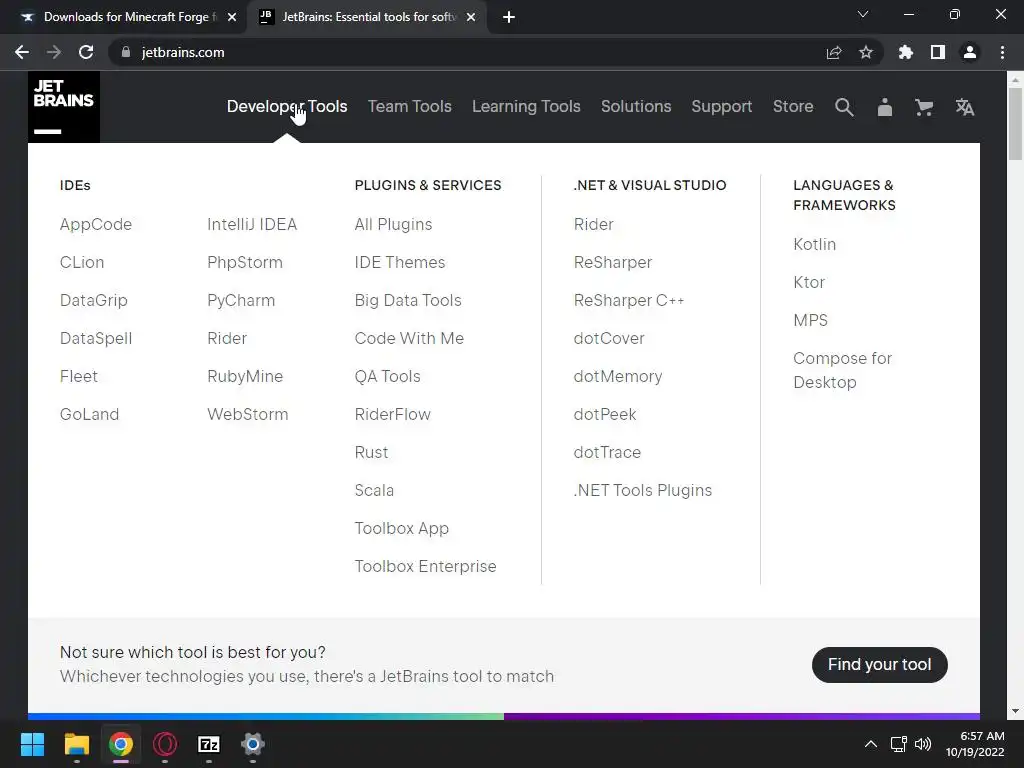Click the JetBrains logo
This screenshot has height=768, width=1024.
point(64,107)
